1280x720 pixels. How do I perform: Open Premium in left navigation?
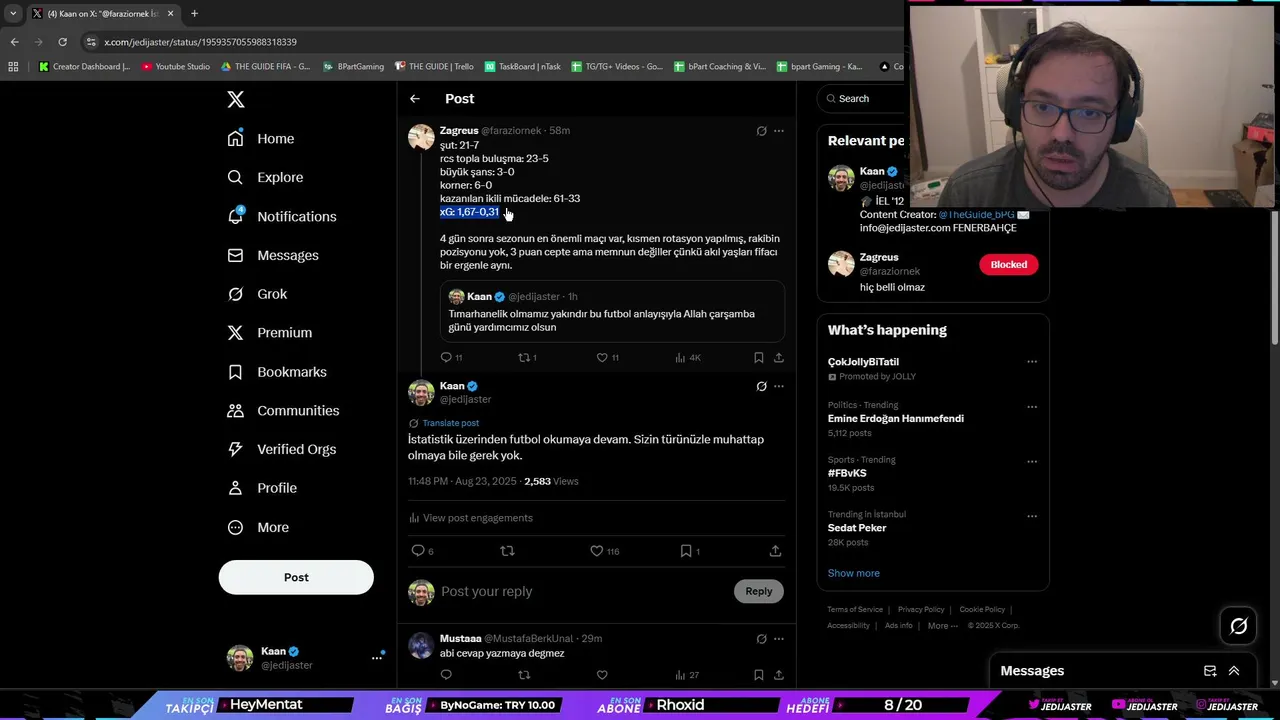(270, 332)
